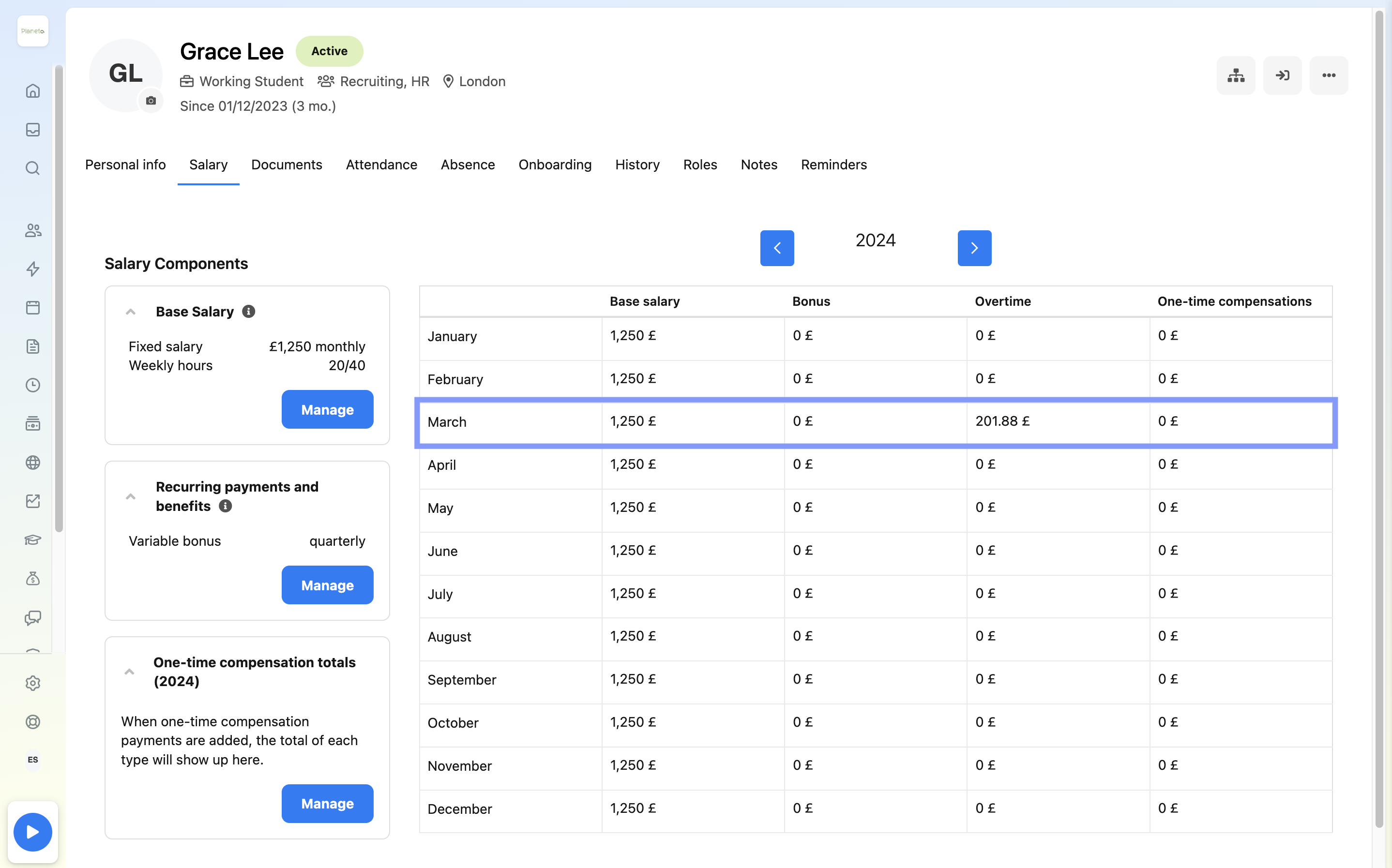Click Manage under Base Salary
Viewport: 1392px width, 868px height.
(327, 409)
